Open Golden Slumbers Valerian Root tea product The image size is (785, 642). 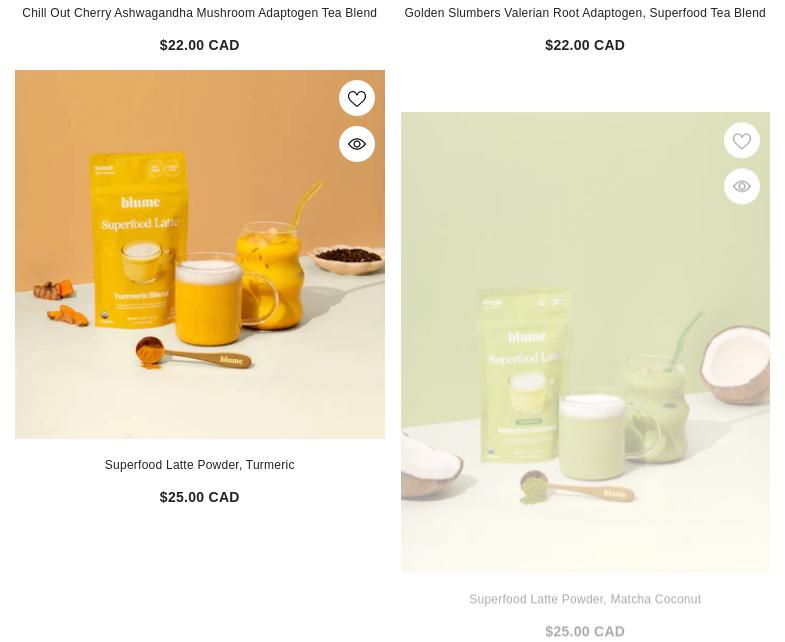pyautogui.click(x=585, y=13)
